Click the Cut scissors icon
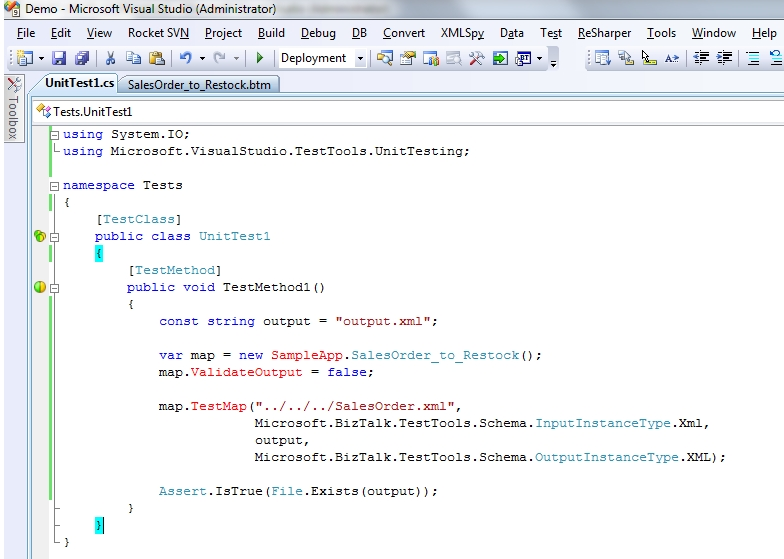 (x=110, y=58)
